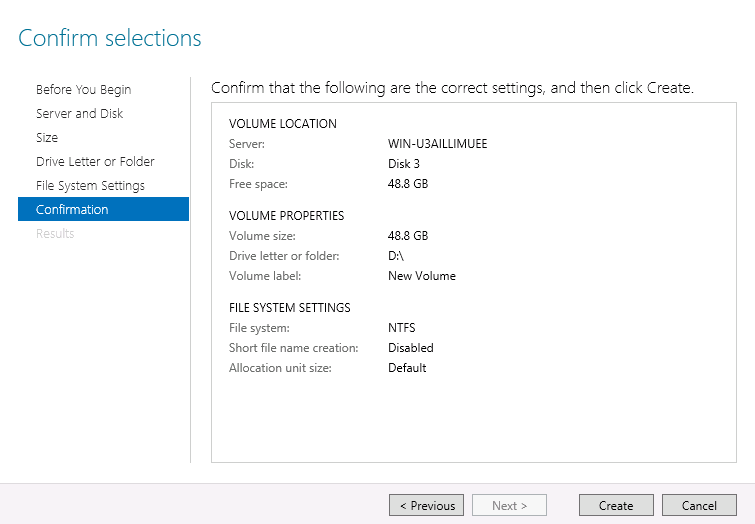Click the Free space value
This screenshot has height=524, width=755.
[408, 184]
